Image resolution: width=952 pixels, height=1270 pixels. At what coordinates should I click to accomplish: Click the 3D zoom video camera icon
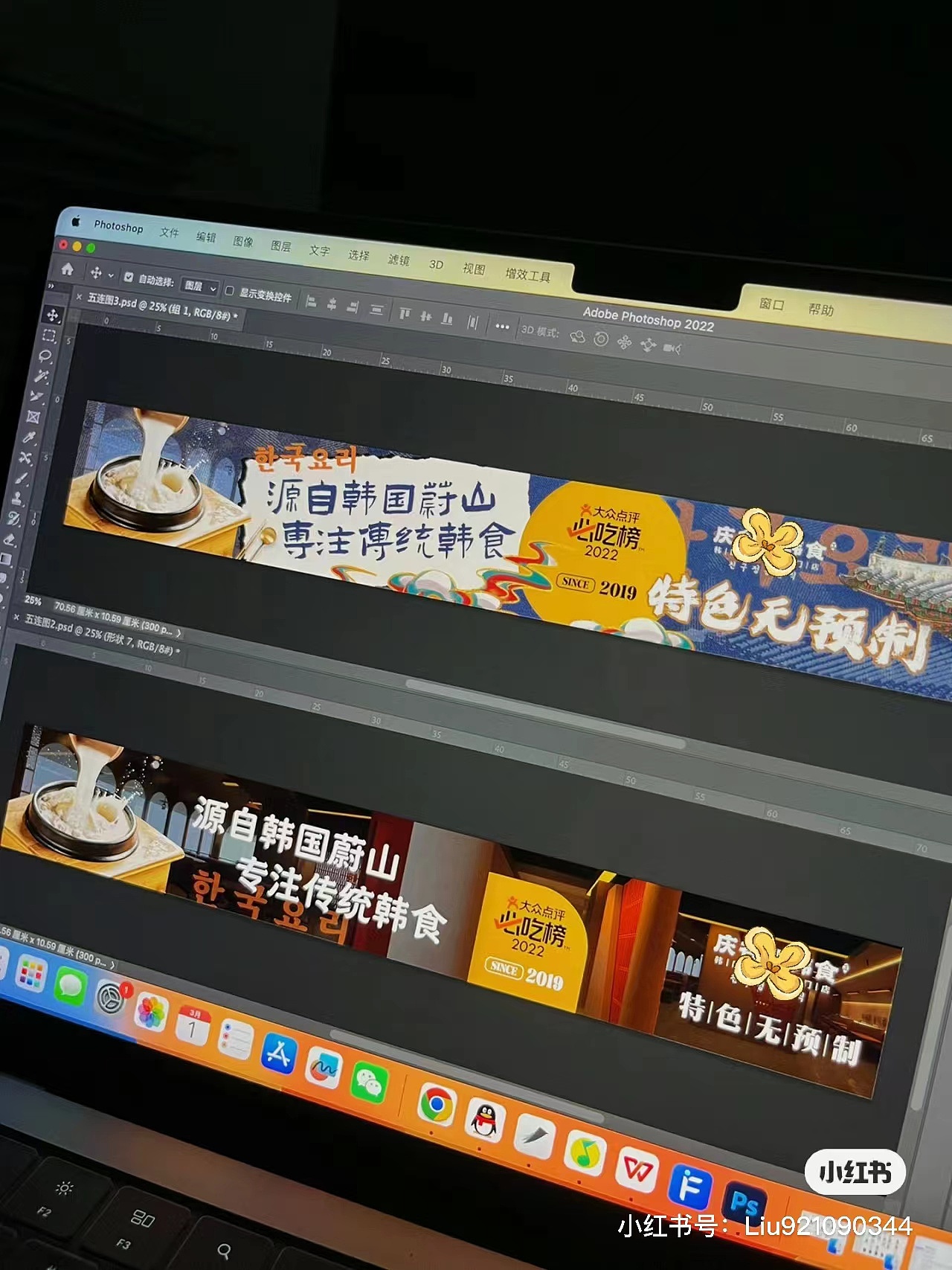(672, 348)
